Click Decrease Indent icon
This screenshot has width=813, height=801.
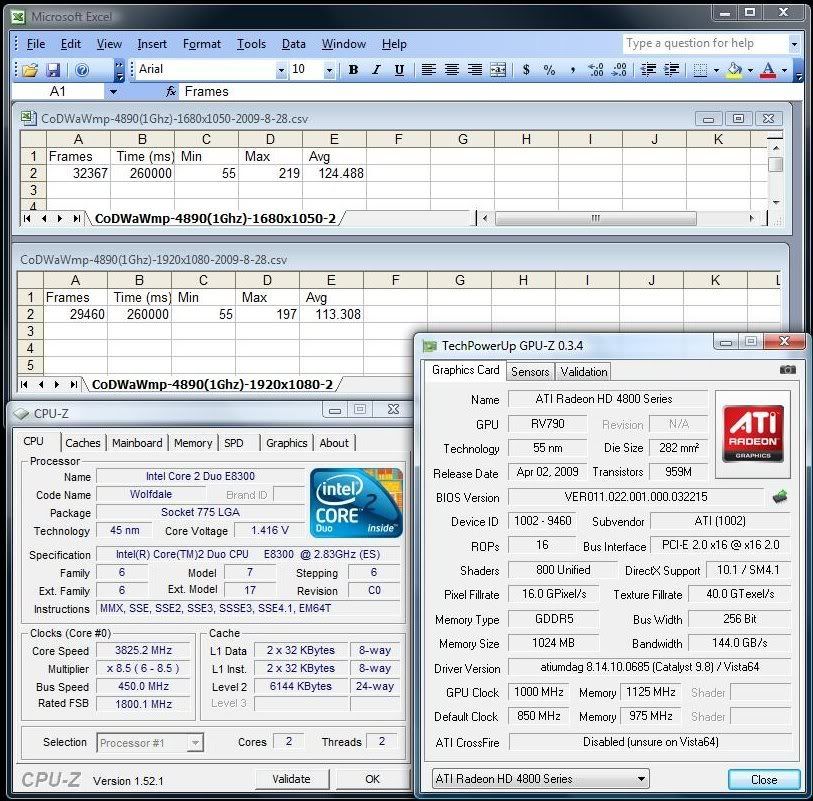648,69
